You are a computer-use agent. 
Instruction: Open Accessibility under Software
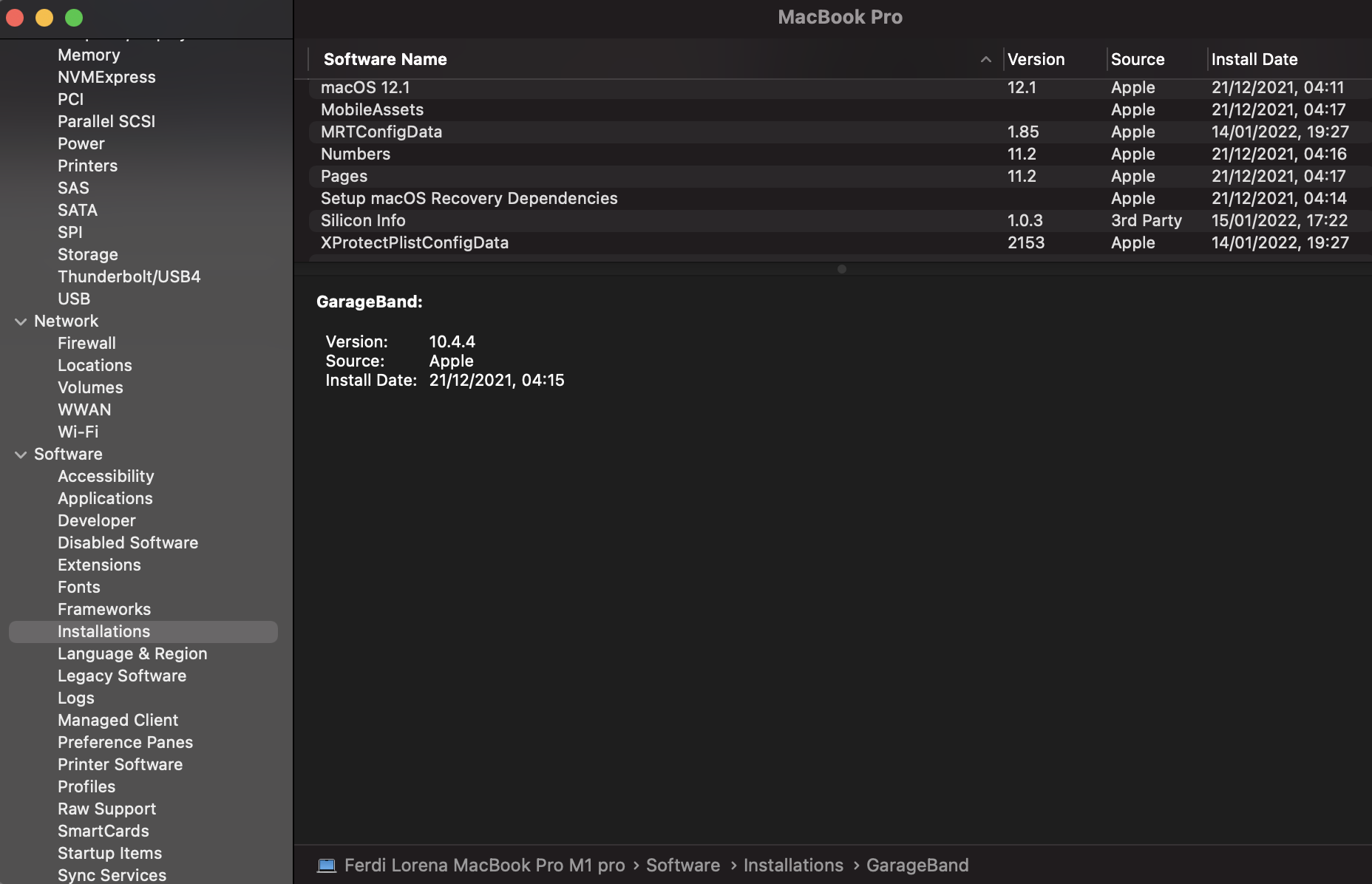(x=106, y=477)
